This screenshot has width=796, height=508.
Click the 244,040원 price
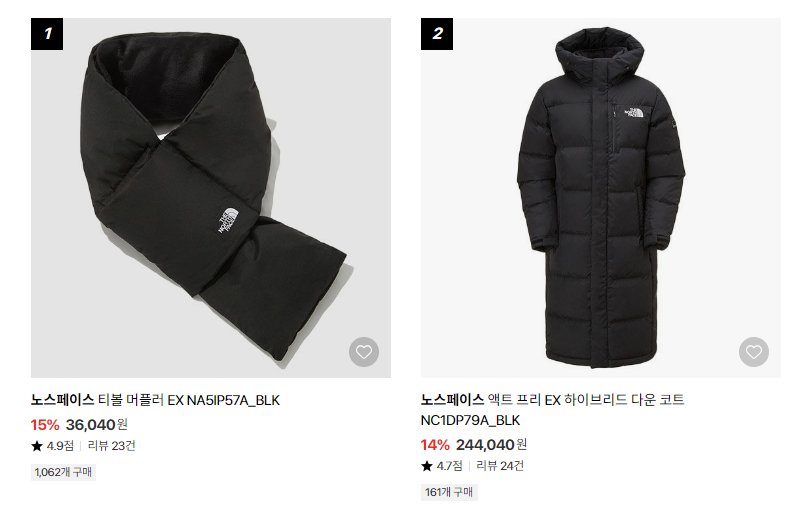click(491, 445)
